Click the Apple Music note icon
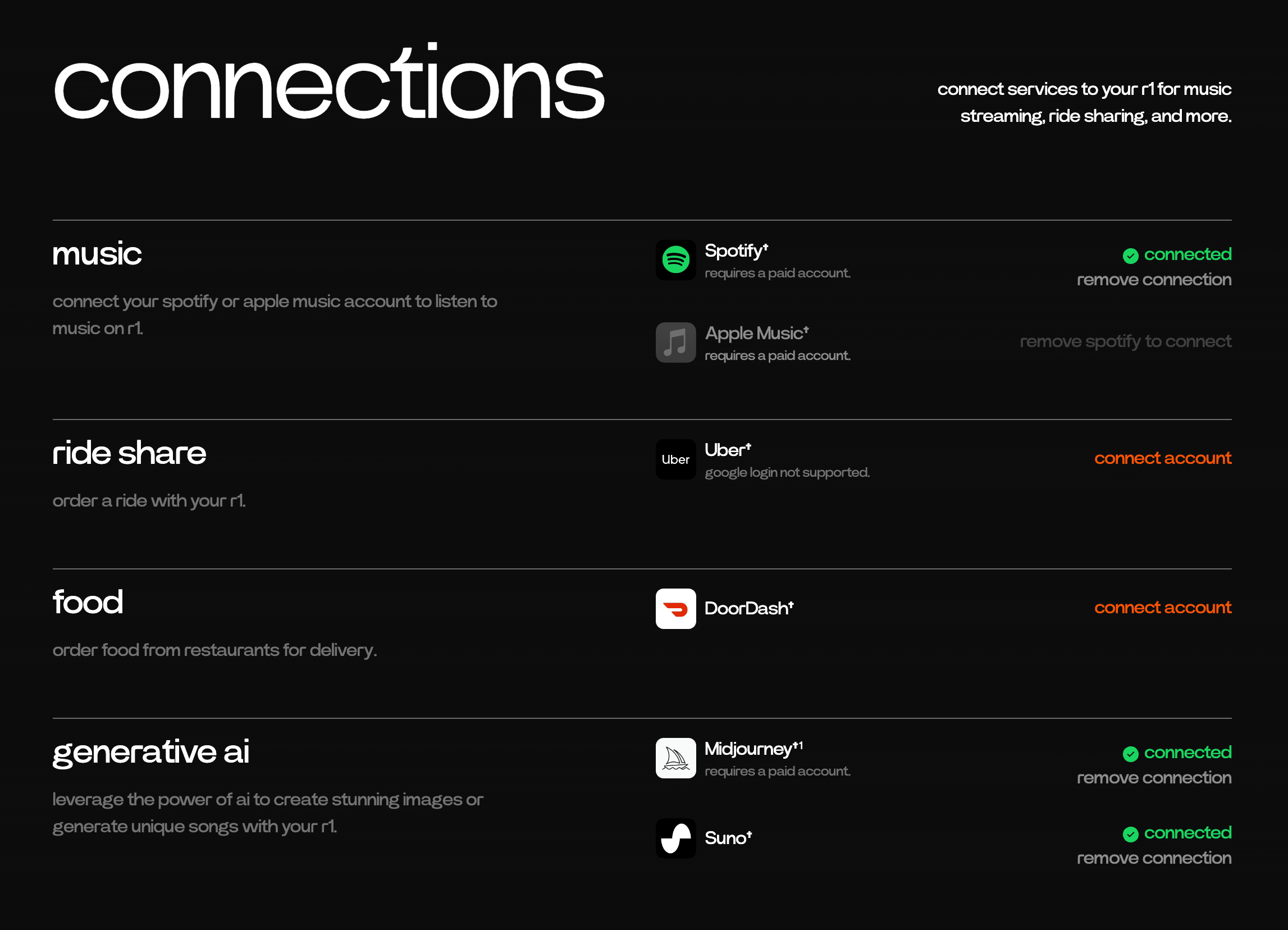The width and height of the screenshot is (1288, 930). pyautogui.click(x=675, y=343)
